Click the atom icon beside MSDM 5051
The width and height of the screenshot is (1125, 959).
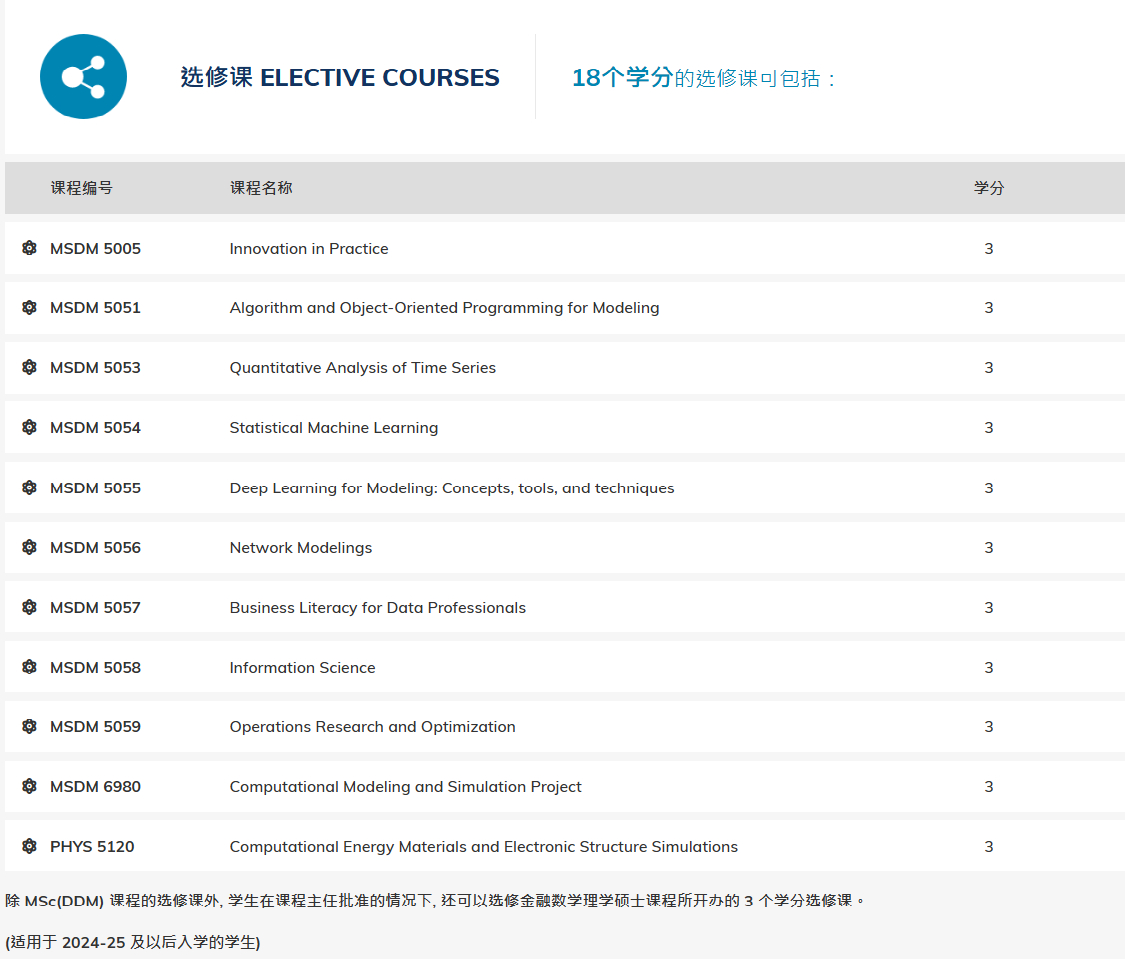click(x=30, y=308)
